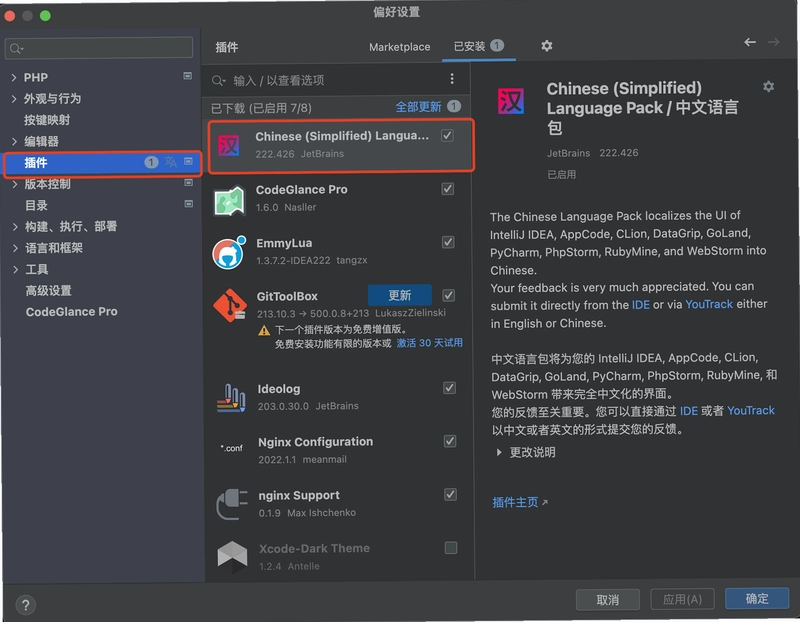This screenshot has height=622, width=800.
Task: Select 按键映射 in the settings tree
Action: coord(47,120)
